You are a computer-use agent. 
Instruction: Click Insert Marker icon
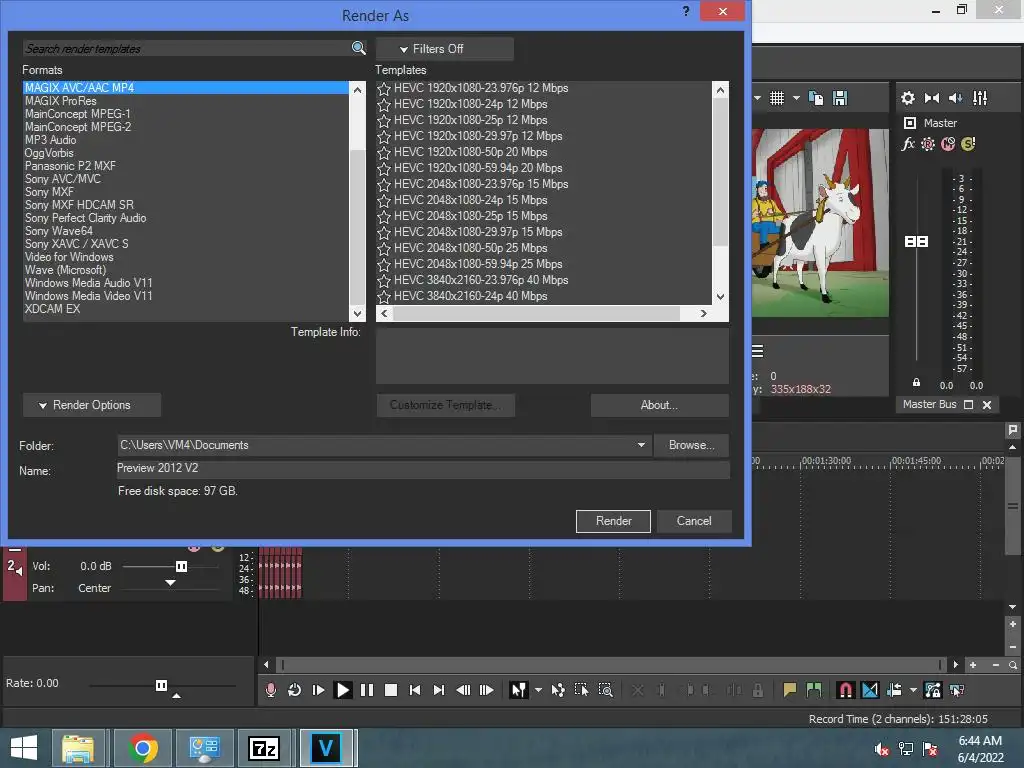[x=790, y=690]
